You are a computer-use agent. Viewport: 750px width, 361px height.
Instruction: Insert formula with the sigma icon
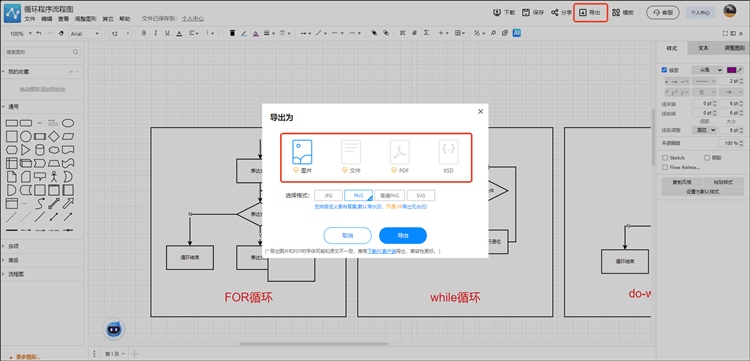tap(426, 33)
